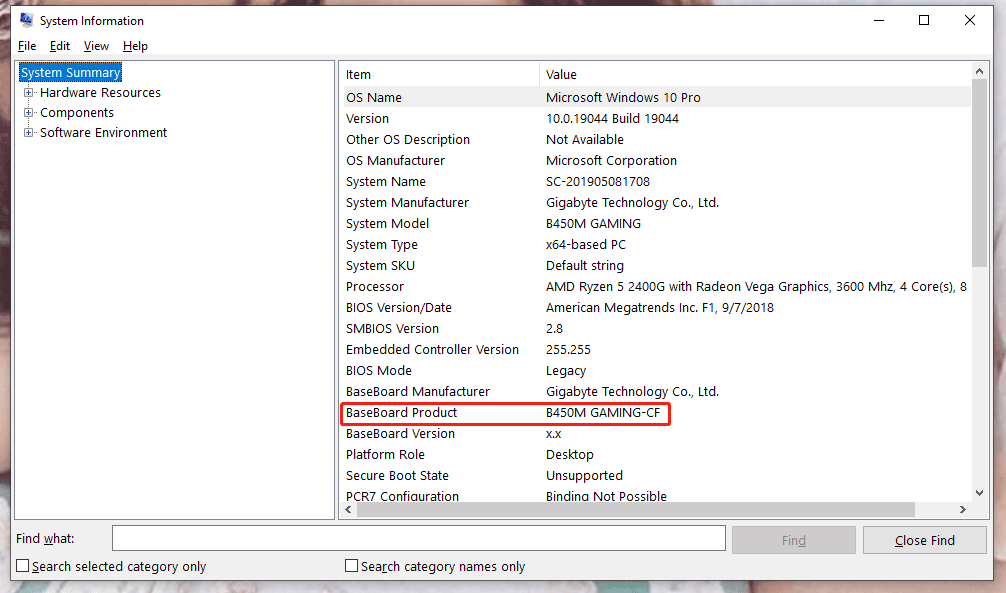Open the Help menu
Screen dimensions: 1006x593
pyautogui.click(x=135, y=46)
